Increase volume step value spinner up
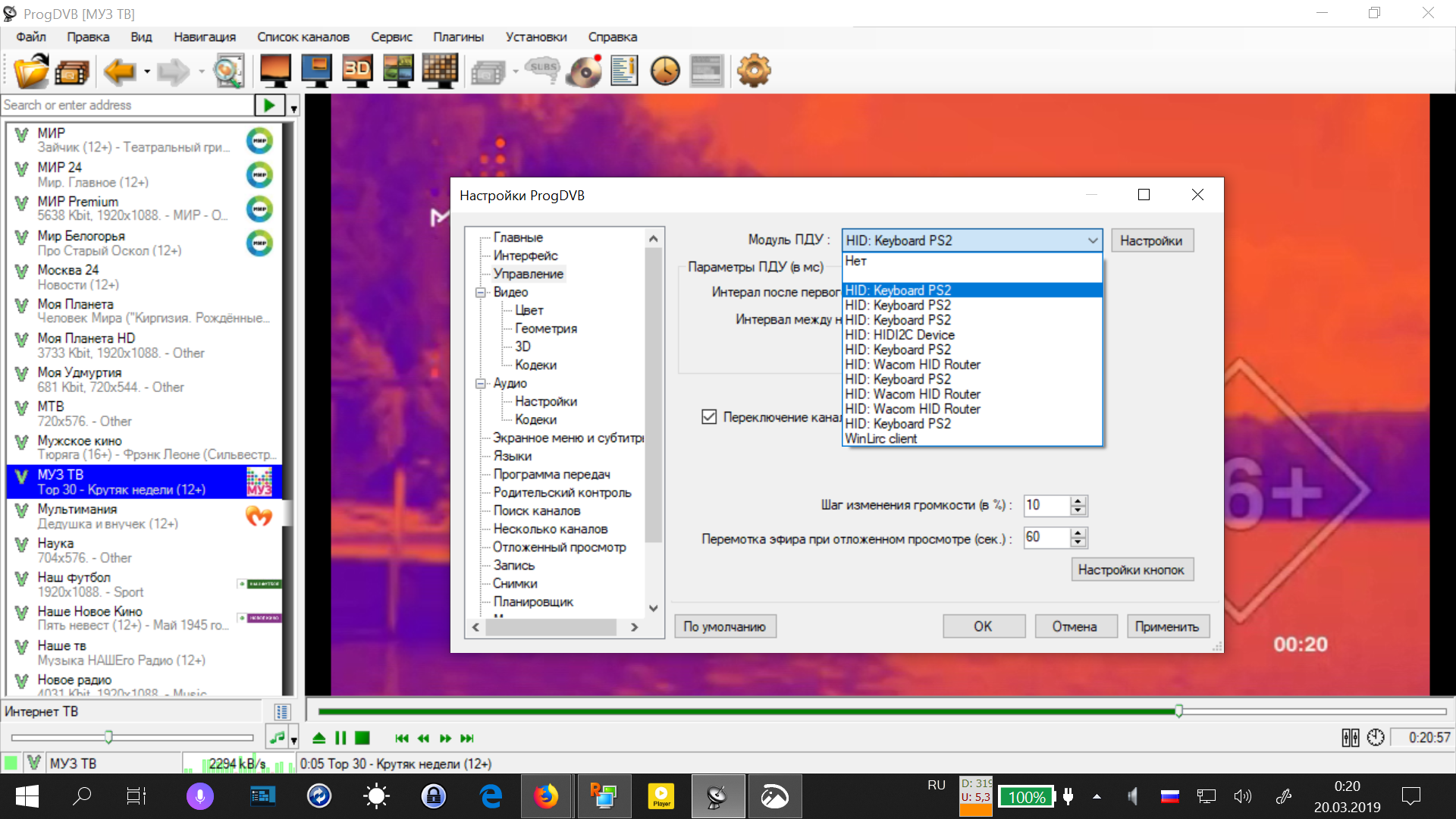 coord(1078,500)
